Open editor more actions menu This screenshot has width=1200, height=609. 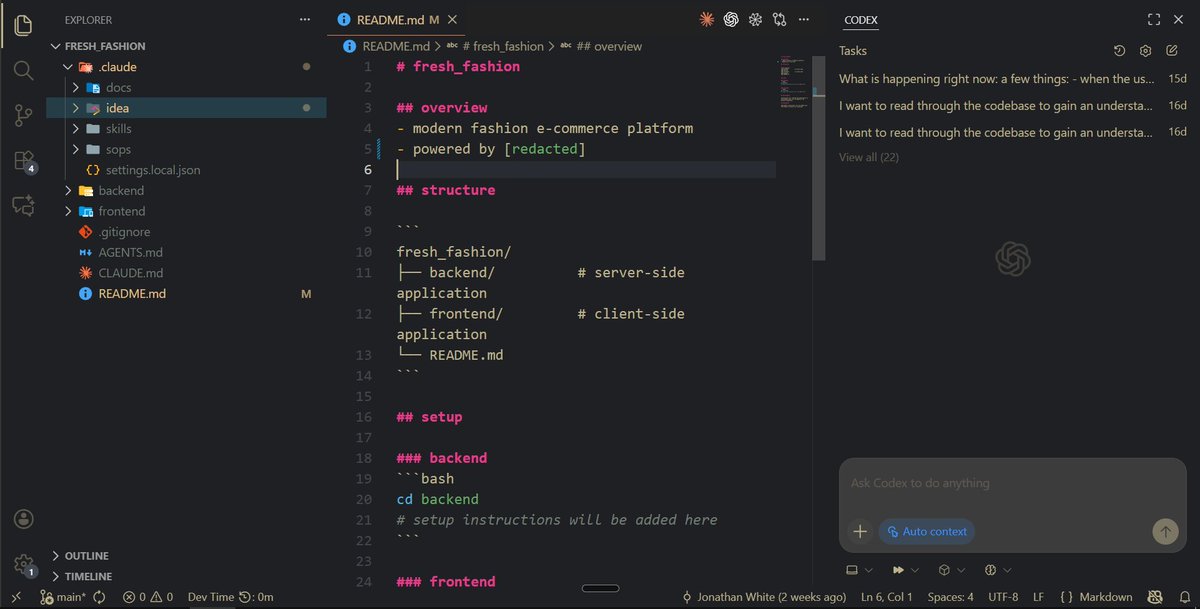click(804, 19)
